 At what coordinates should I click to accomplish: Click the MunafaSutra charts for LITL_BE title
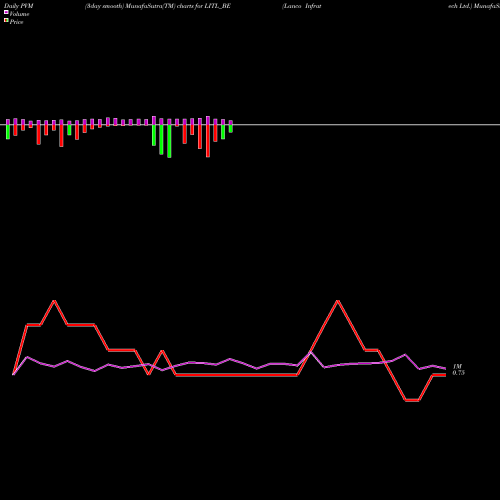[x=158, y=6]
